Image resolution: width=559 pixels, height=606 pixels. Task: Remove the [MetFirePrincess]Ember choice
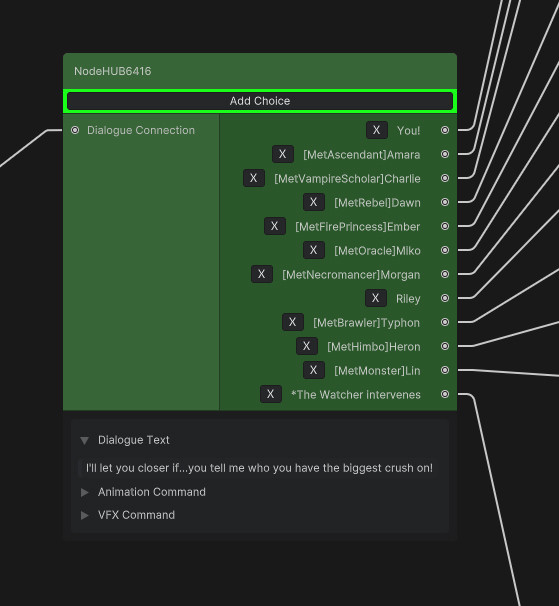pos(274,226)
